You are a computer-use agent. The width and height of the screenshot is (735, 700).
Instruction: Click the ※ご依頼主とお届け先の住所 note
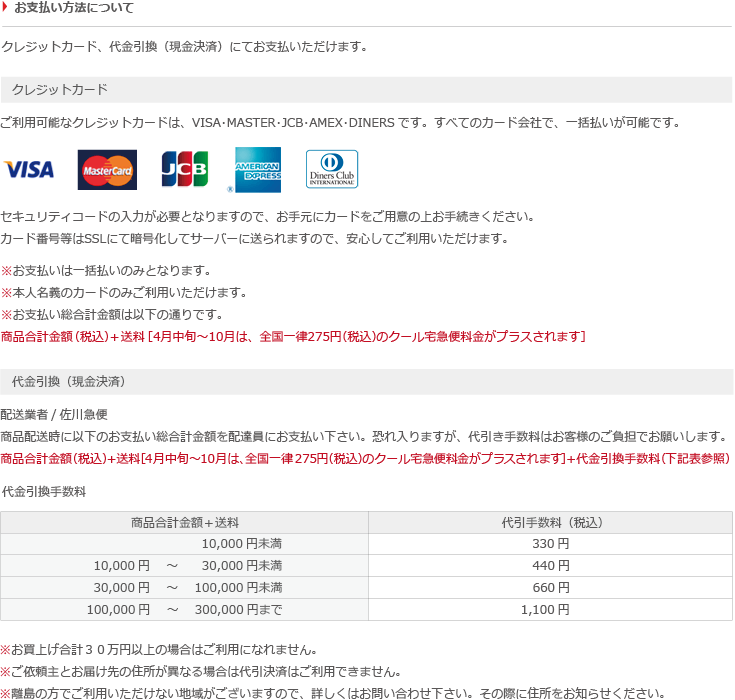[x=201, y=672]
